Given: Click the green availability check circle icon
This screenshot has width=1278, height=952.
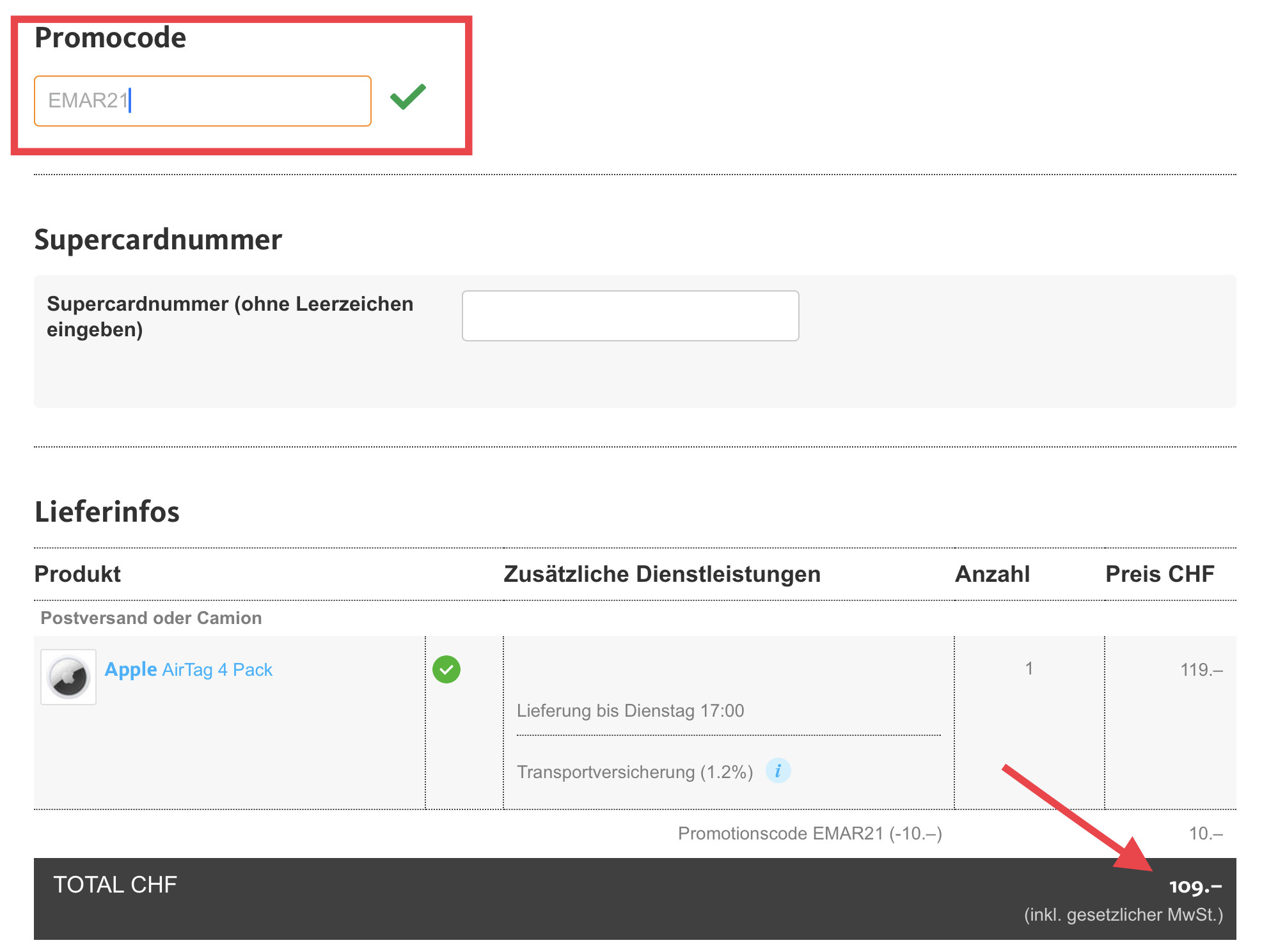Looking at the screenshot, I should 446,669.
